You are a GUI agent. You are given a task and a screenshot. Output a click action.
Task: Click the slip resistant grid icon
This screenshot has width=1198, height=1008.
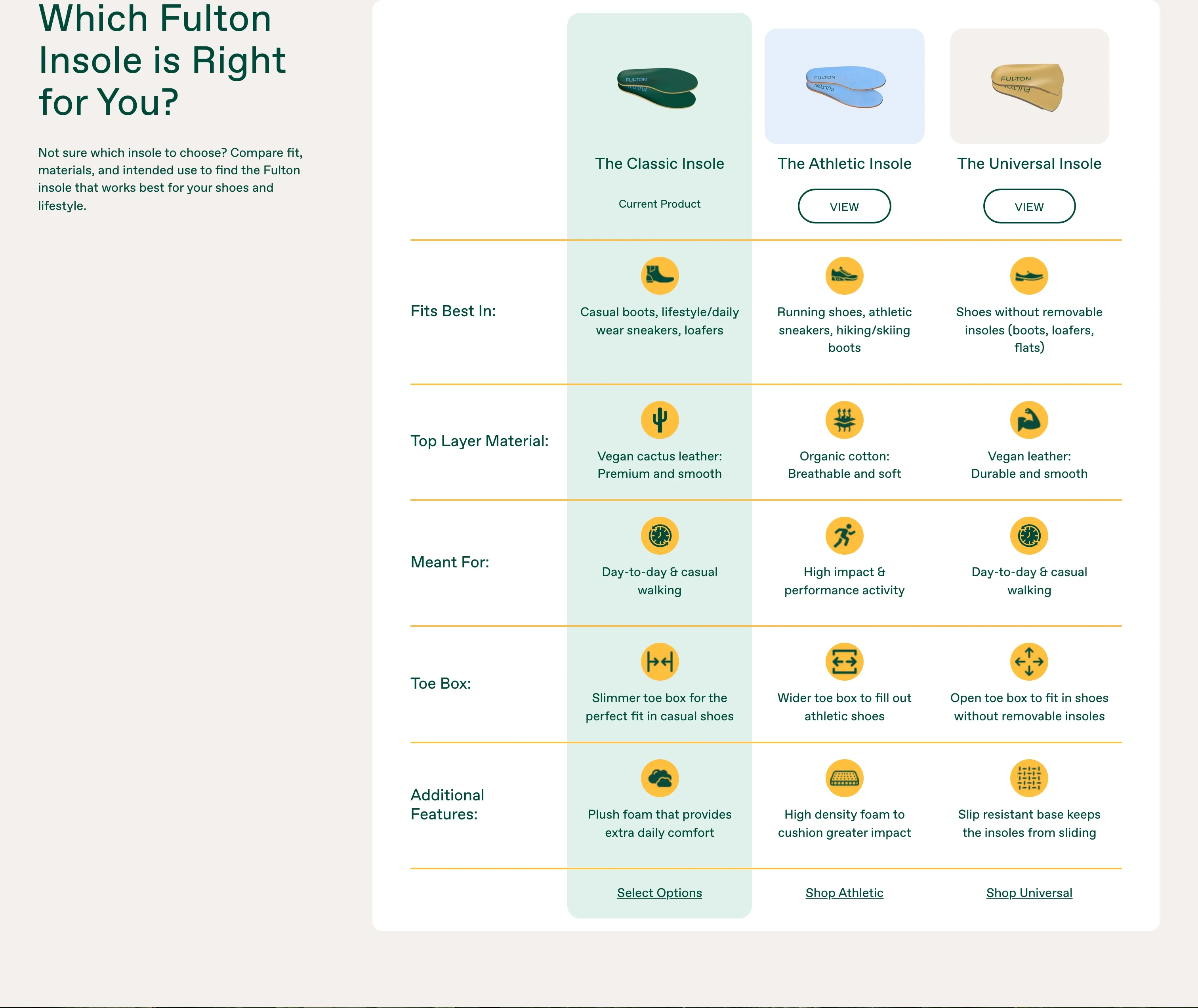1028,778
